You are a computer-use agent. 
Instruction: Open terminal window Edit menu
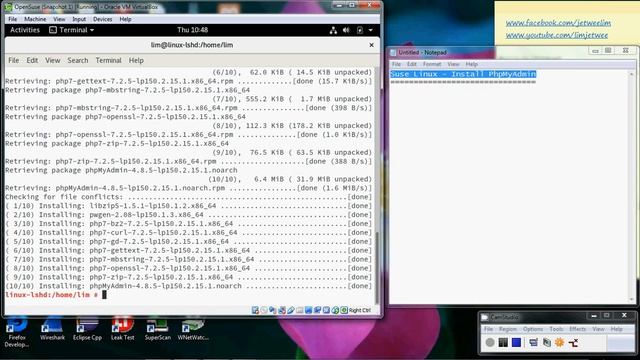pyautogui.click(x=32, y=60)
